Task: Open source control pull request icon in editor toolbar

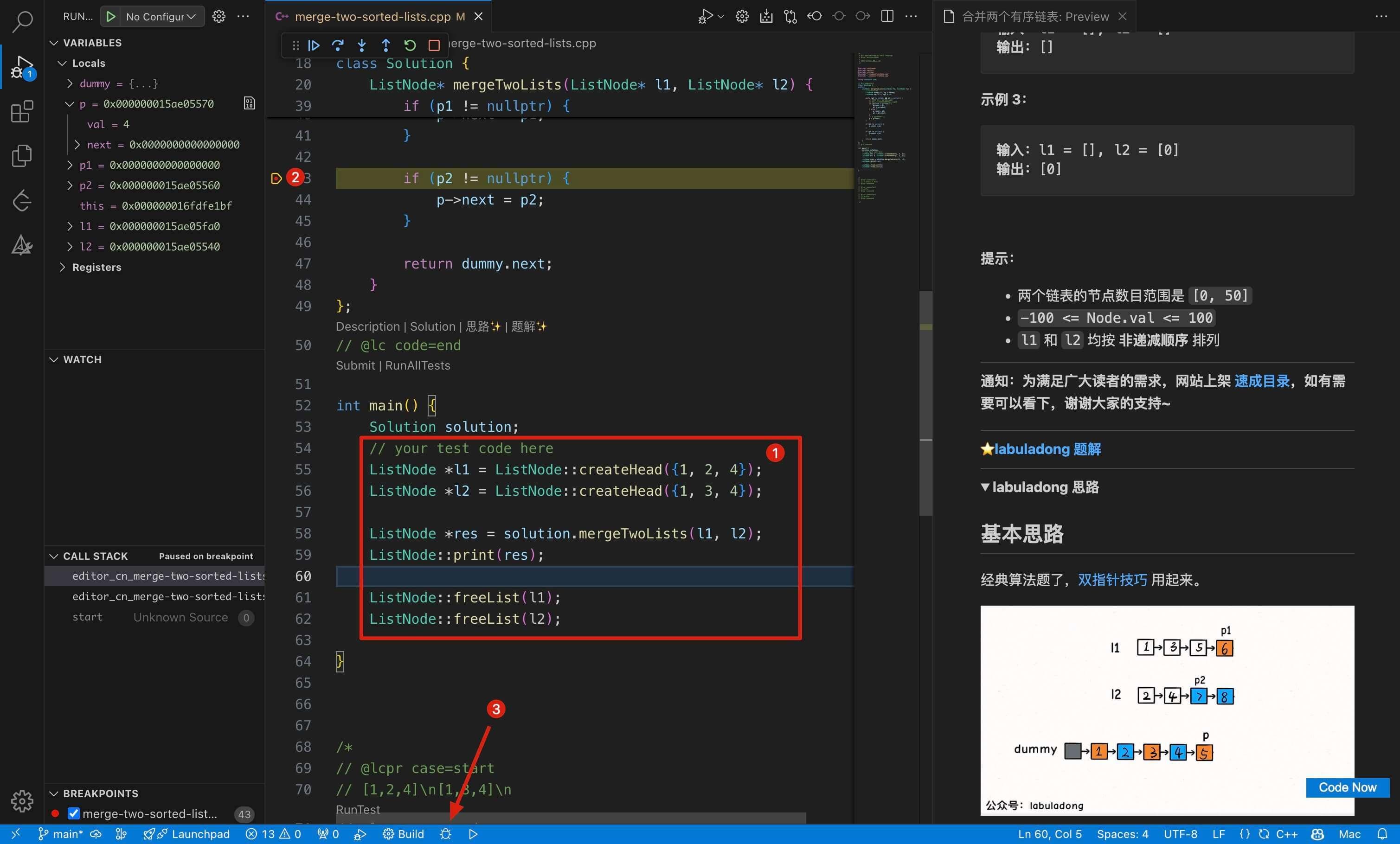Action: 790,17
